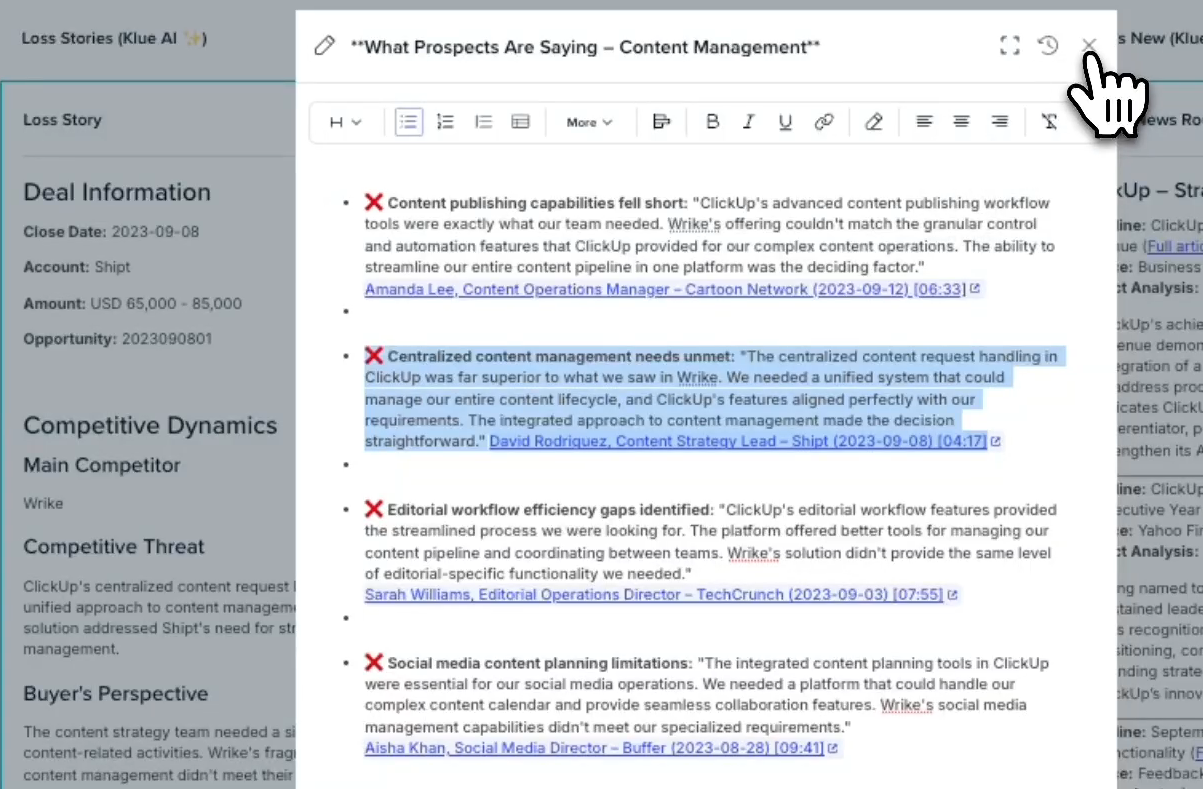
Task: Center-align the text
Action: (x=961, y=122)
